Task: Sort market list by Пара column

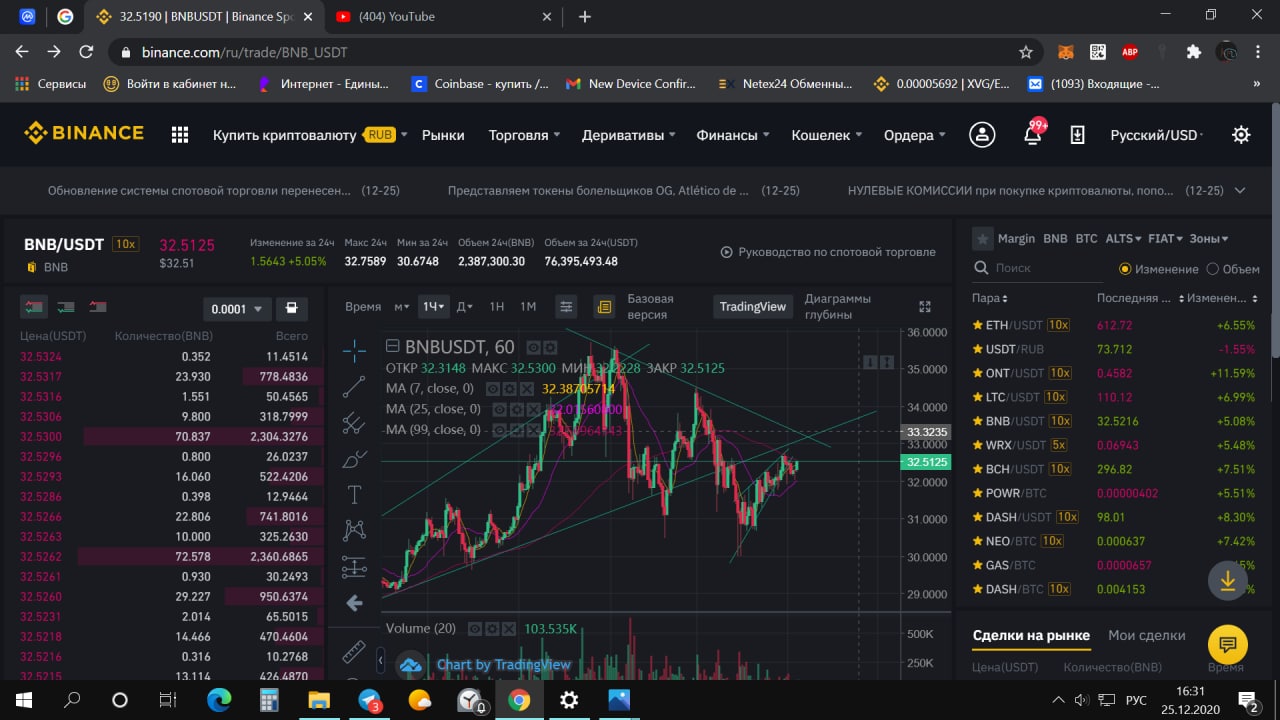Action: click(990, 298)
